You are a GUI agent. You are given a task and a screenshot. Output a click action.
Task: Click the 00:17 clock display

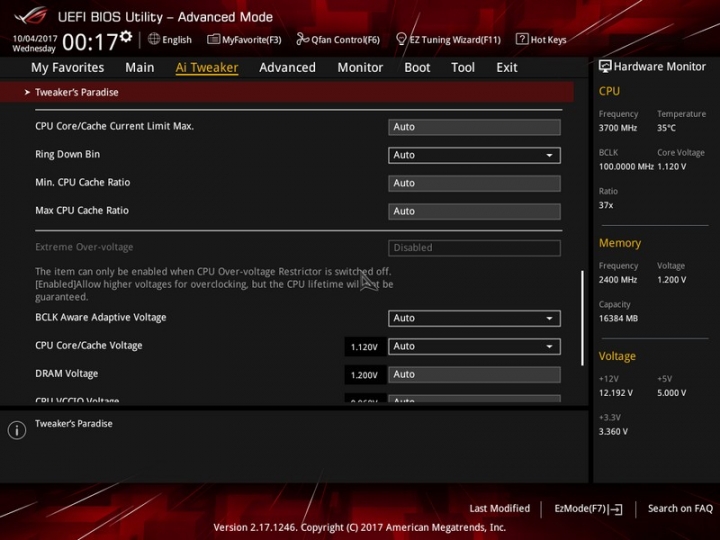click(90, 42)
